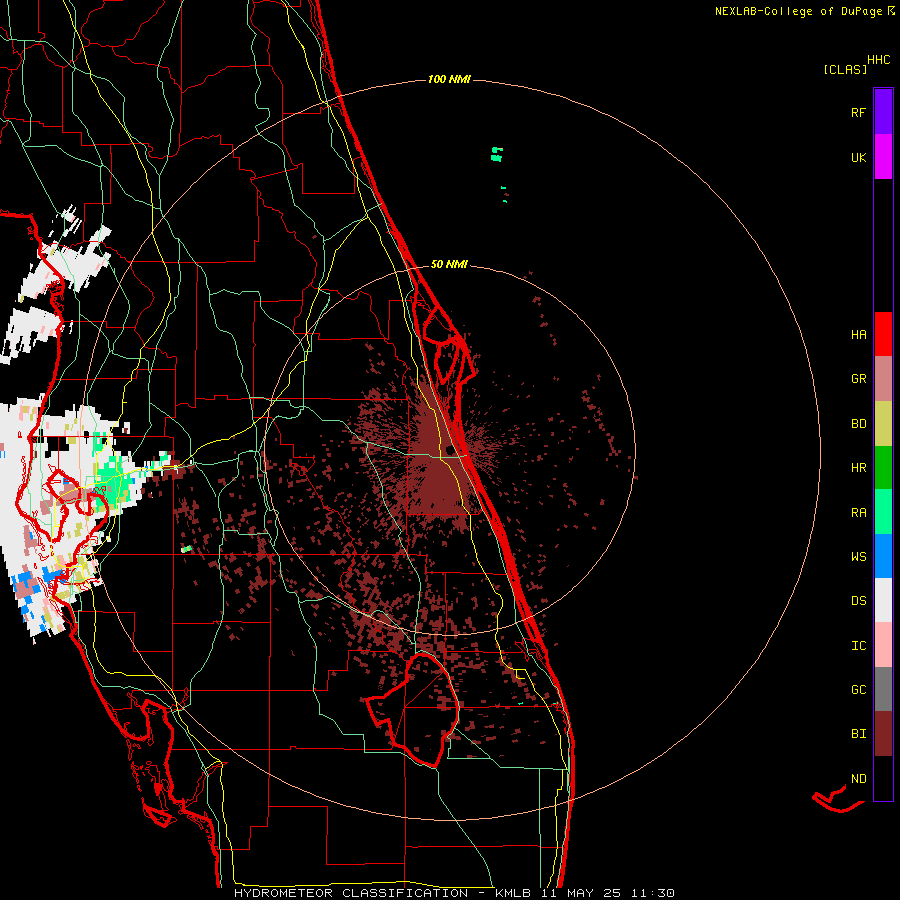The image size is (900, 900).
Task: Click the 'HYDROMETEOR CLASSIFICATION' title text
Action: click(351, 893)
